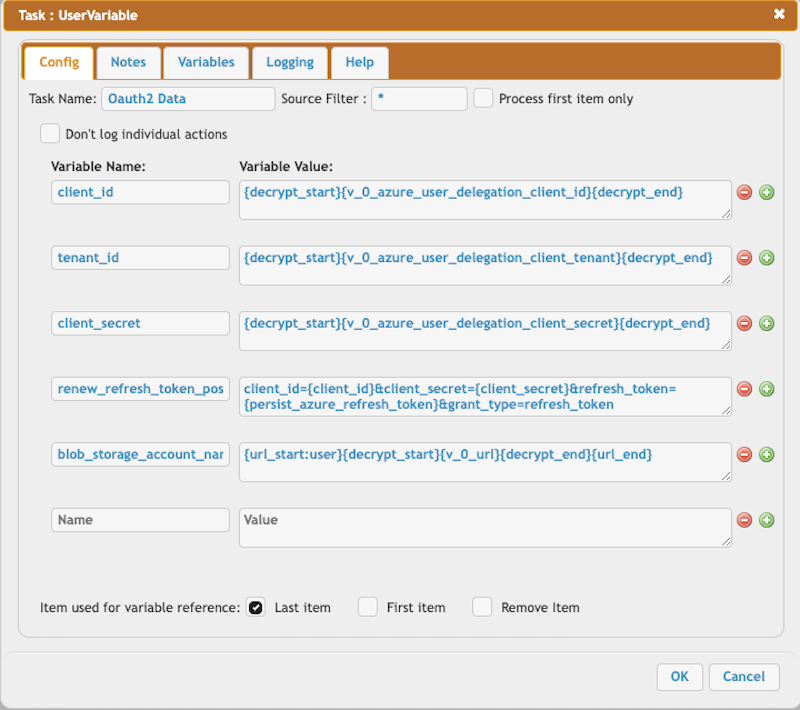The image size is (800, 710).
Task: Open the Variables tab
Action: [x=206, y=63]
